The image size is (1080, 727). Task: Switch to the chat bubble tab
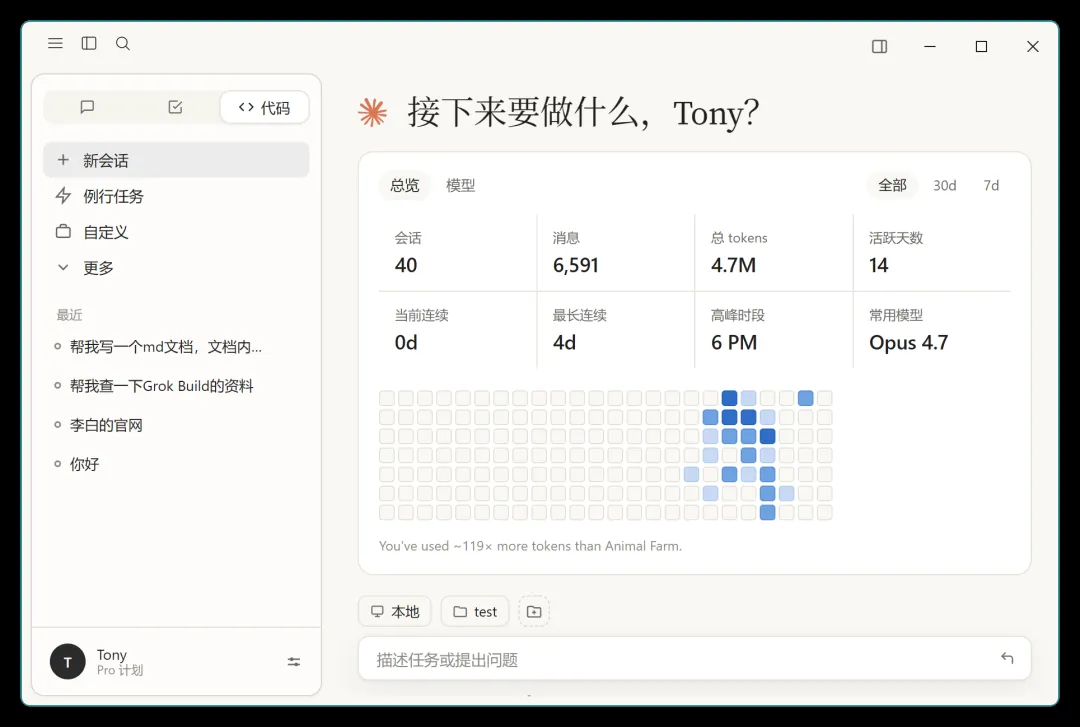87,107
